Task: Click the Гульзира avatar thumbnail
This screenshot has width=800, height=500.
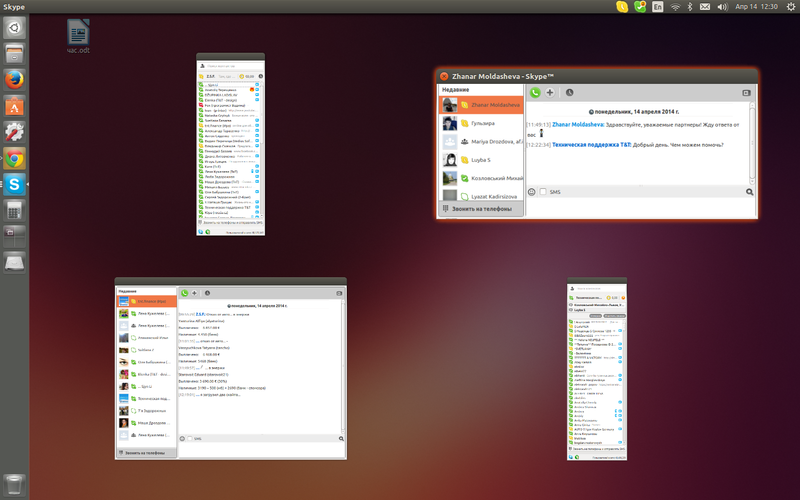Action: [x=449, y=123]
